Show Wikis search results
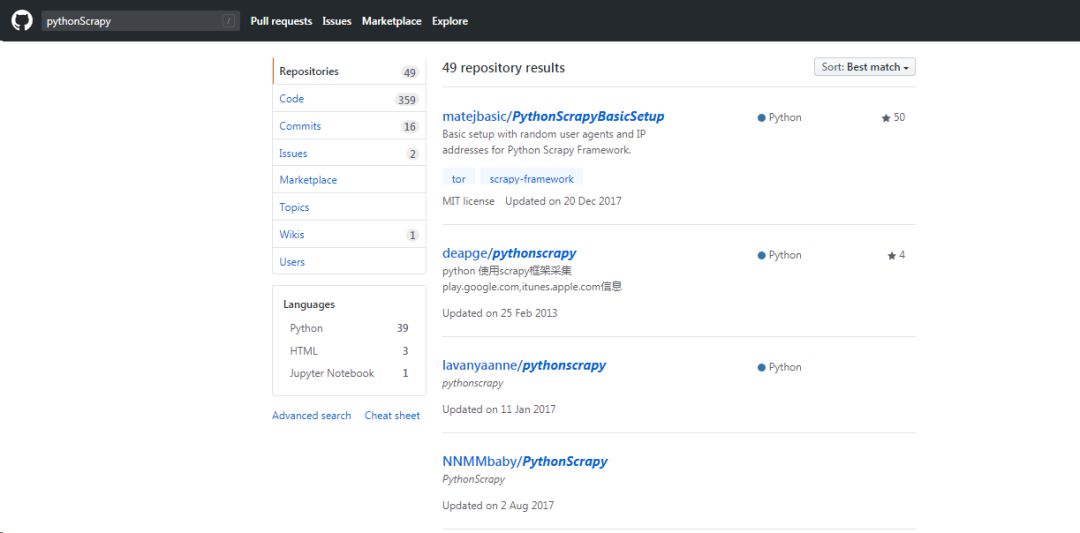This screenshot has height=533, width=1080. pos(349,235)
